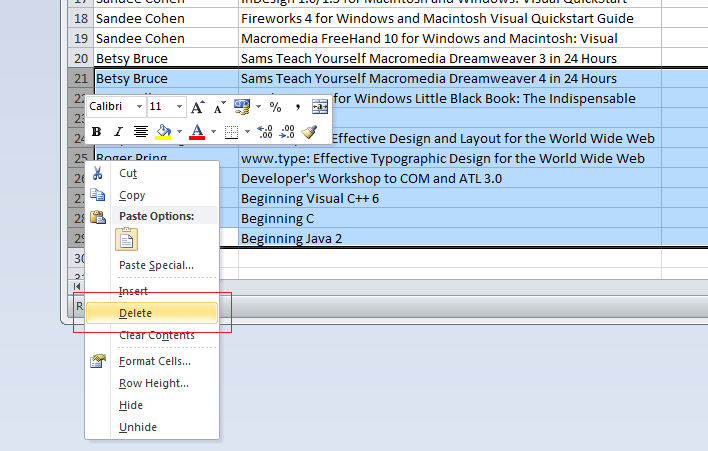
Task: Apply the red Font Color
Action: point(197,131)
